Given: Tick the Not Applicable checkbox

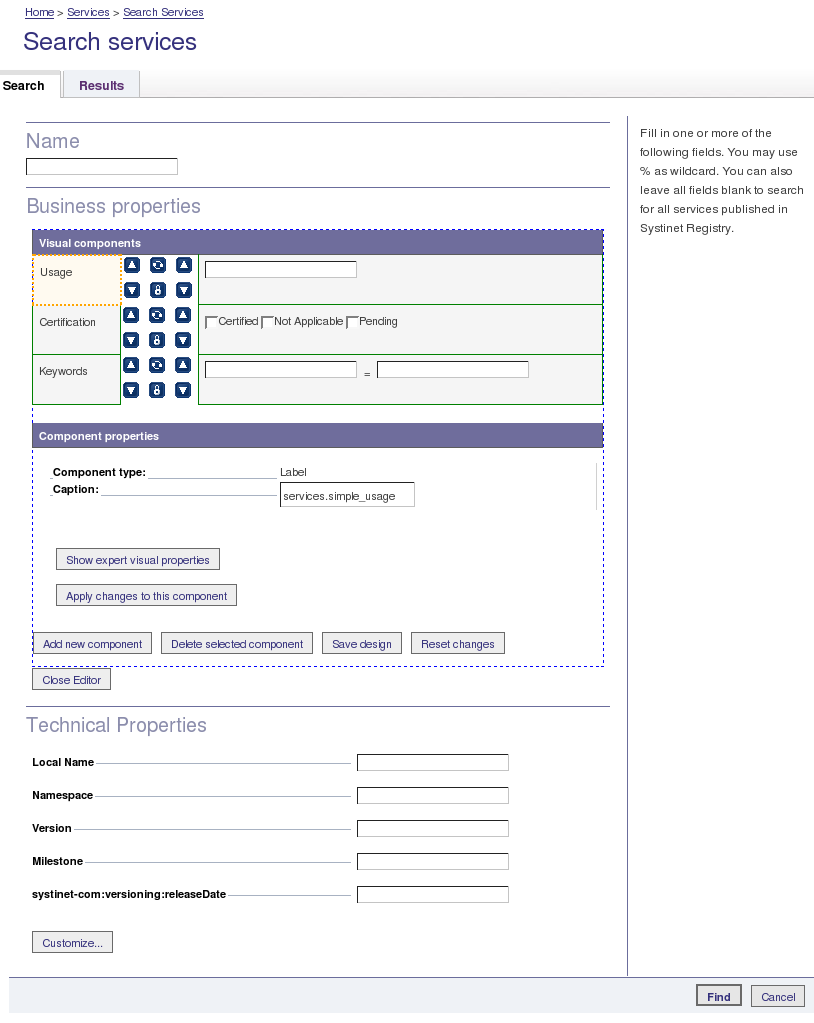Looking at the screenshot, I should click(x=267, y=322).
